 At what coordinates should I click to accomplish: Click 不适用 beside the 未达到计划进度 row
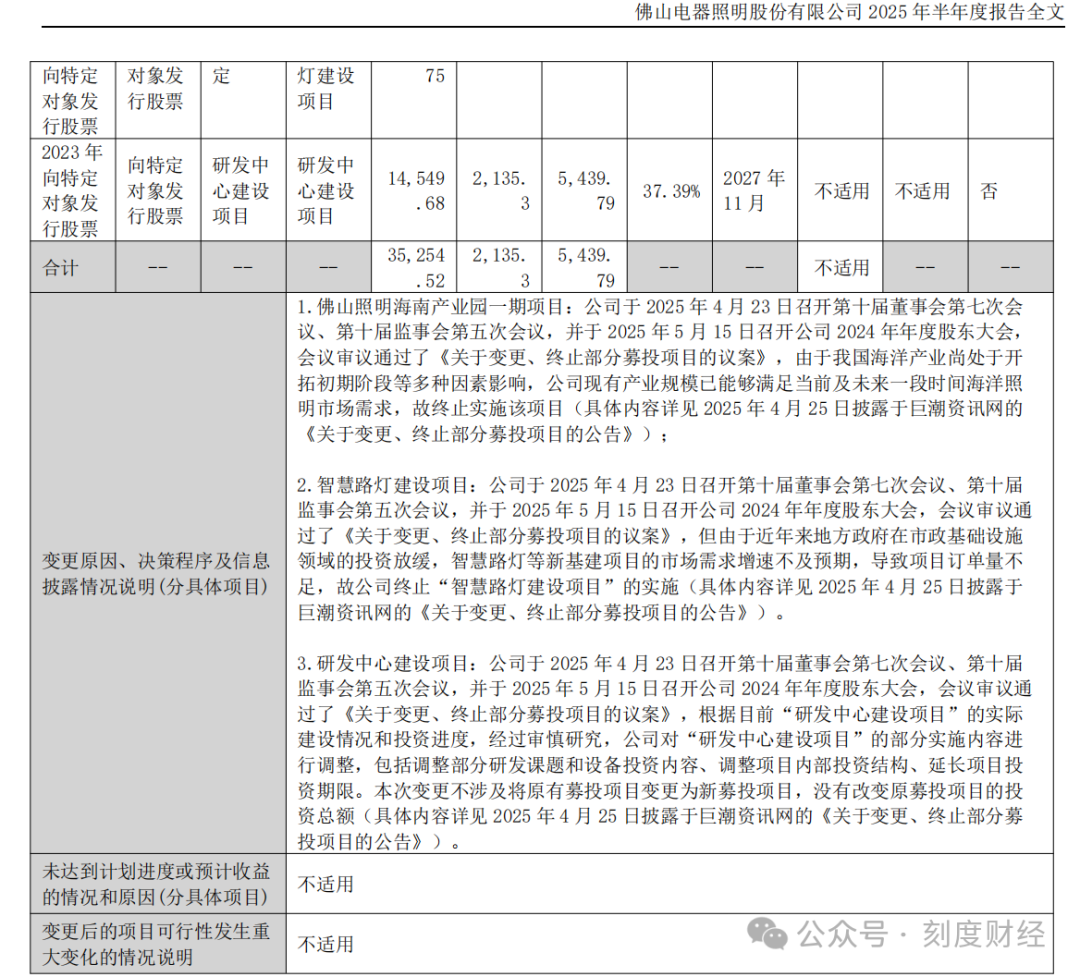pyautogui.click(x=325, y=884)
